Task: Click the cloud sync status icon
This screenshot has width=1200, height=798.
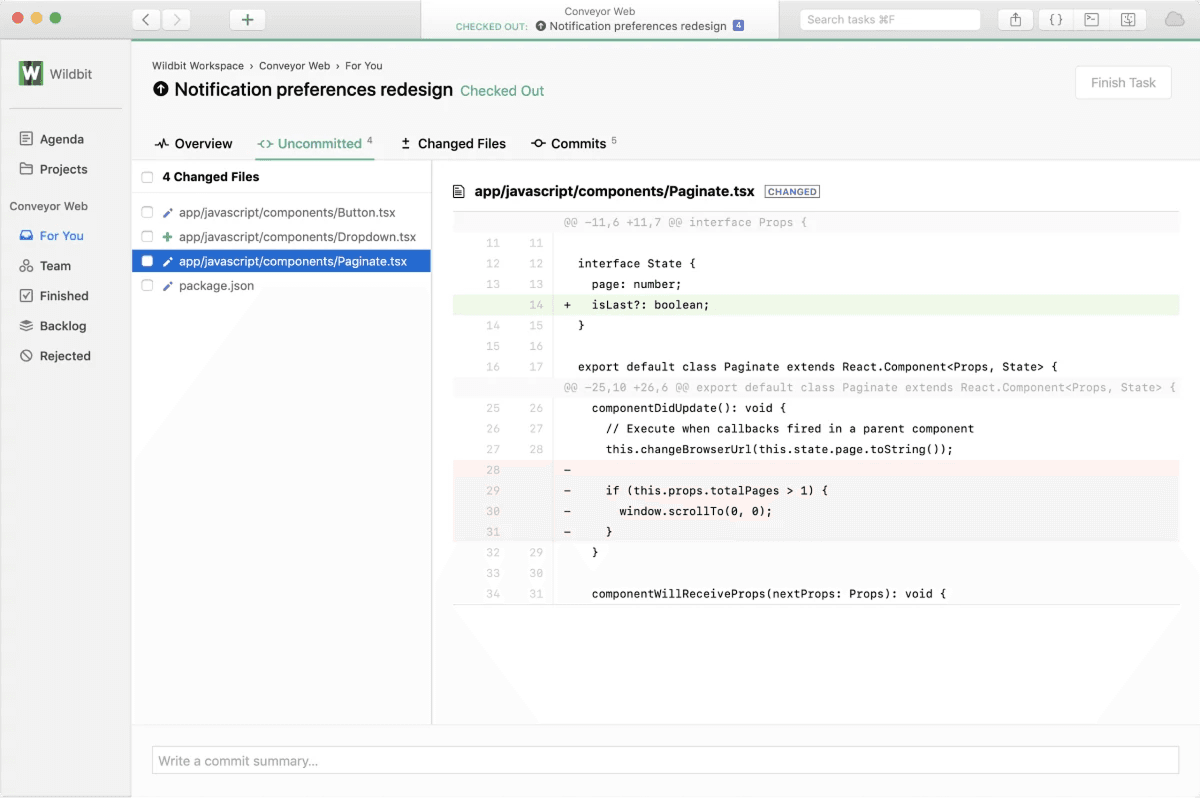Action: [1175, 19]
